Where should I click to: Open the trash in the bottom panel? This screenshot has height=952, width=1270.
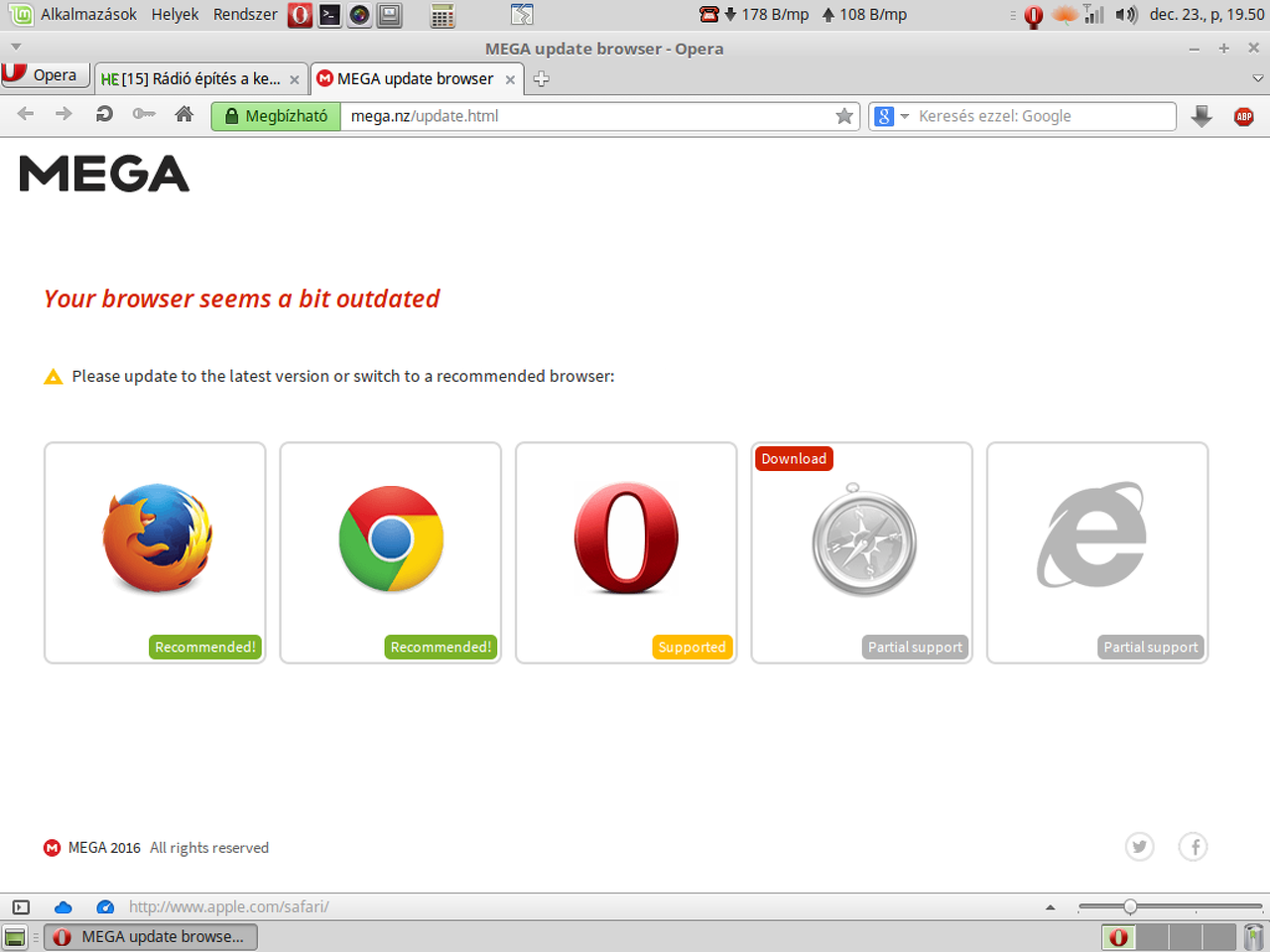coord(1254,937)
